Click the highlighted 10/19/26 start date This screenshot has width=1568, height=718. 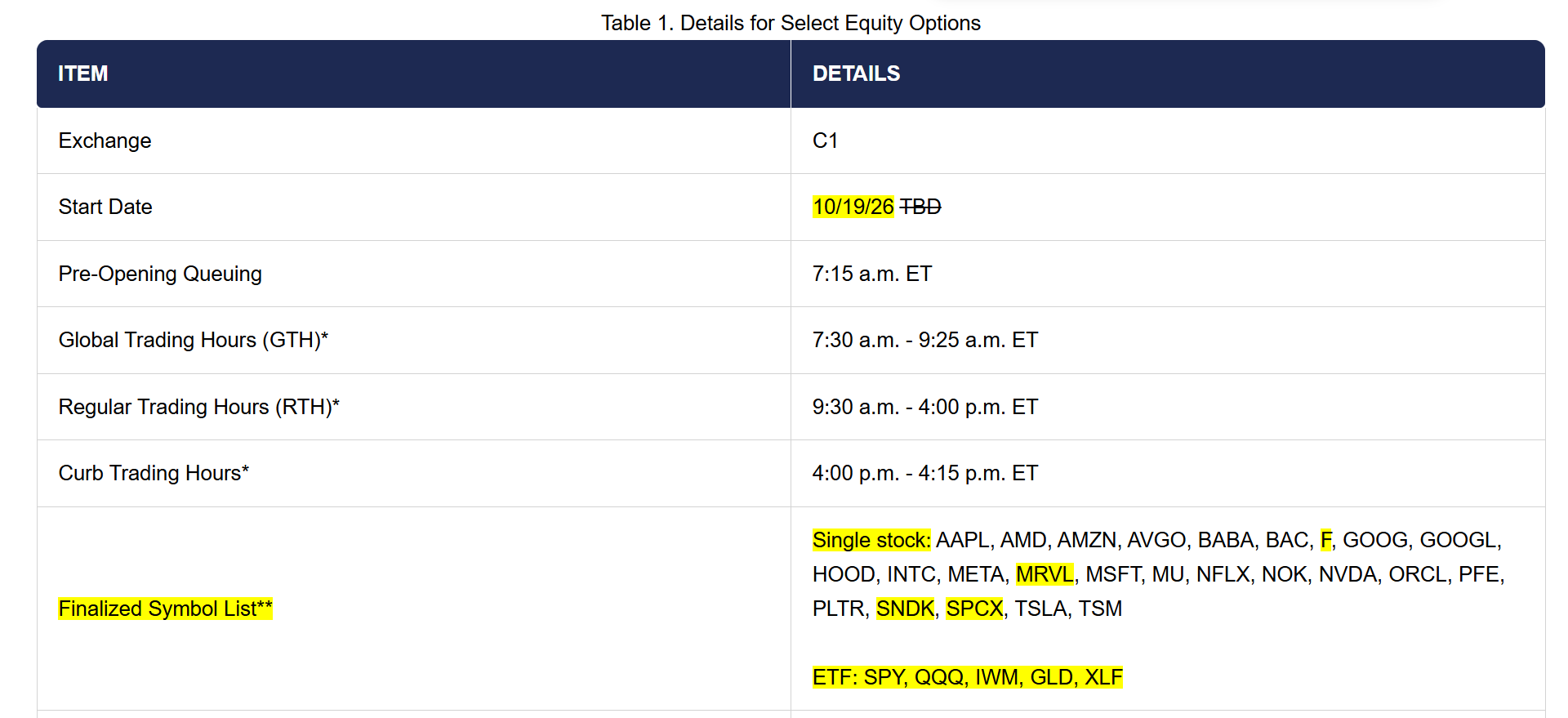[x=853, y=207]
